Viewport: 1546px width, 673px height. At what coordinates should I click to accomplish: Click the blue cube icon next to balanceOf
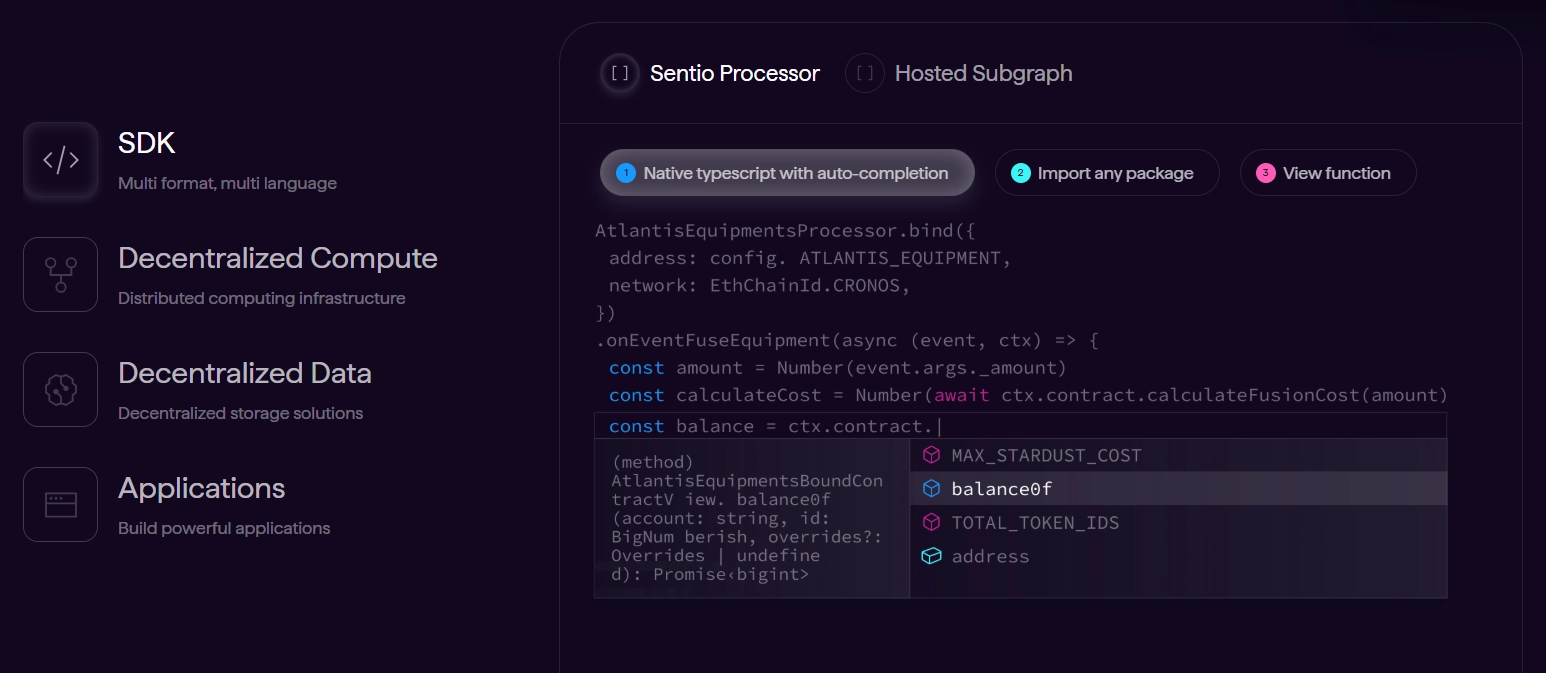pos(931,489)
